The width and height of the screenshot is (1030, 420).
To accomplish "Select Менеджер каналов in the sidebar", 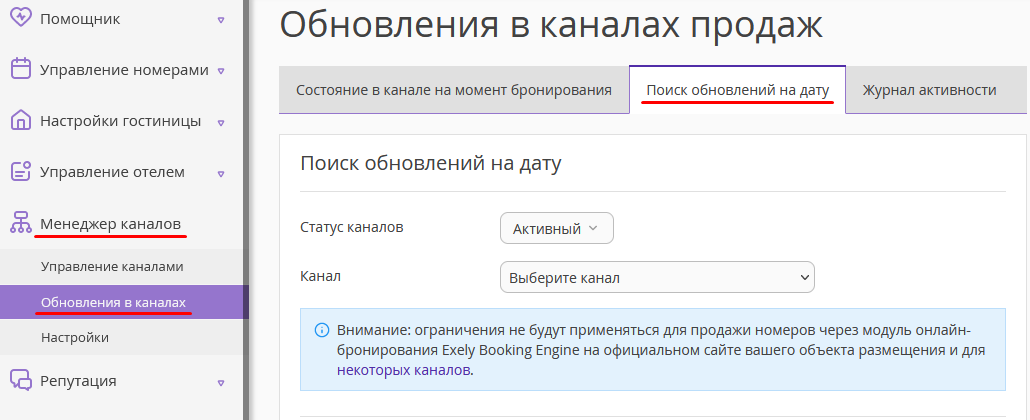I will (x=110, y=224).
